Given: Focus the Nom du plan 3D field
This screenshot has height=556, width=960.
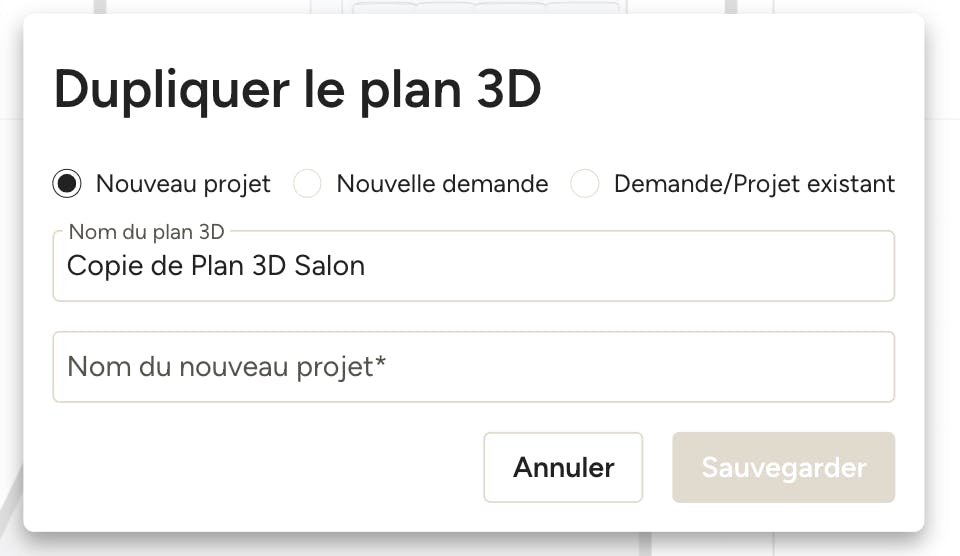Looking at the screenshot, I should pyautogui.click(x=474, y=266).
